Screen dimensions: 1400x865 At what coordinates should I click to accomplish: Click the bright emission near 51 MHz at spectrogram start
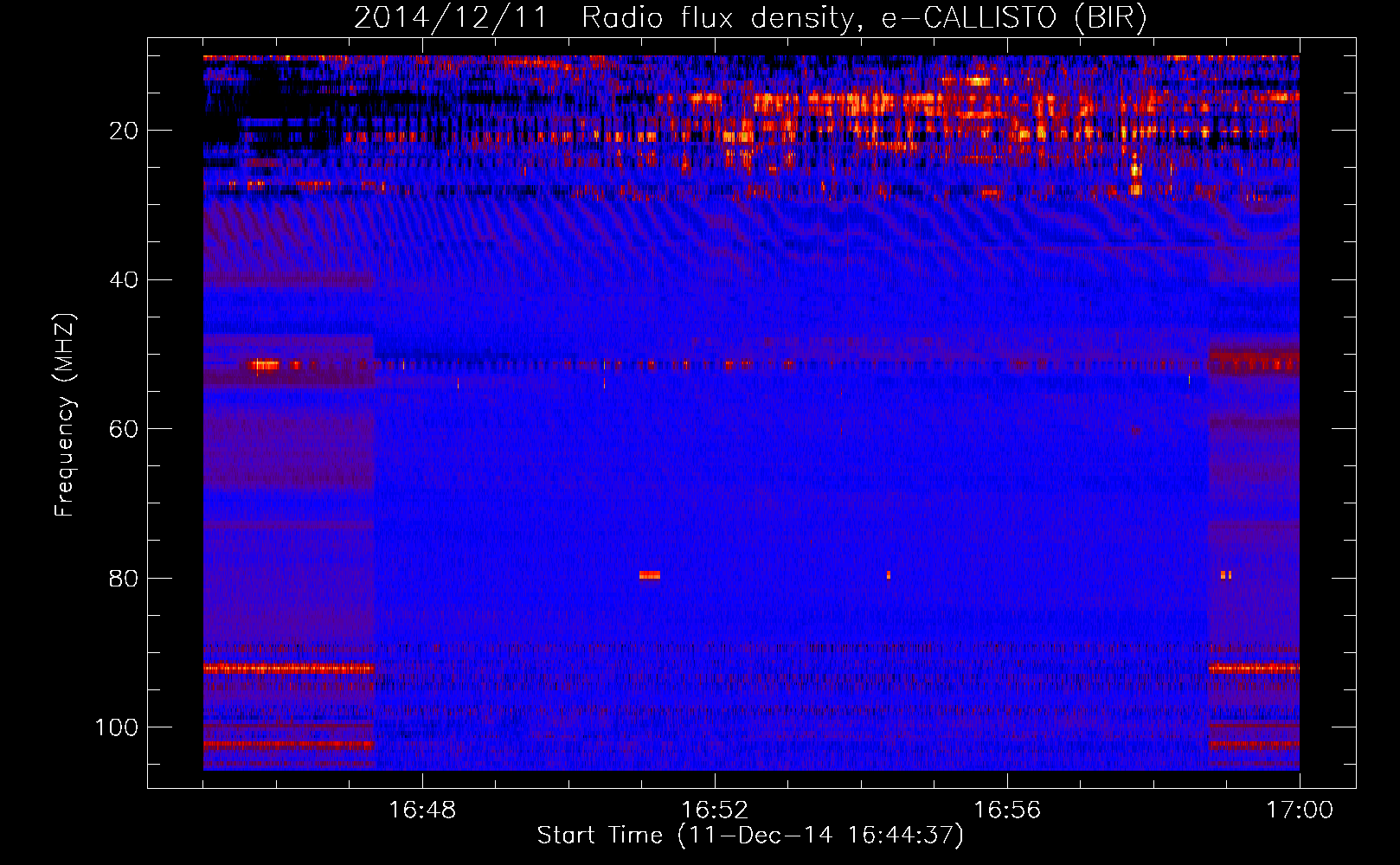(x=265, y=365)
